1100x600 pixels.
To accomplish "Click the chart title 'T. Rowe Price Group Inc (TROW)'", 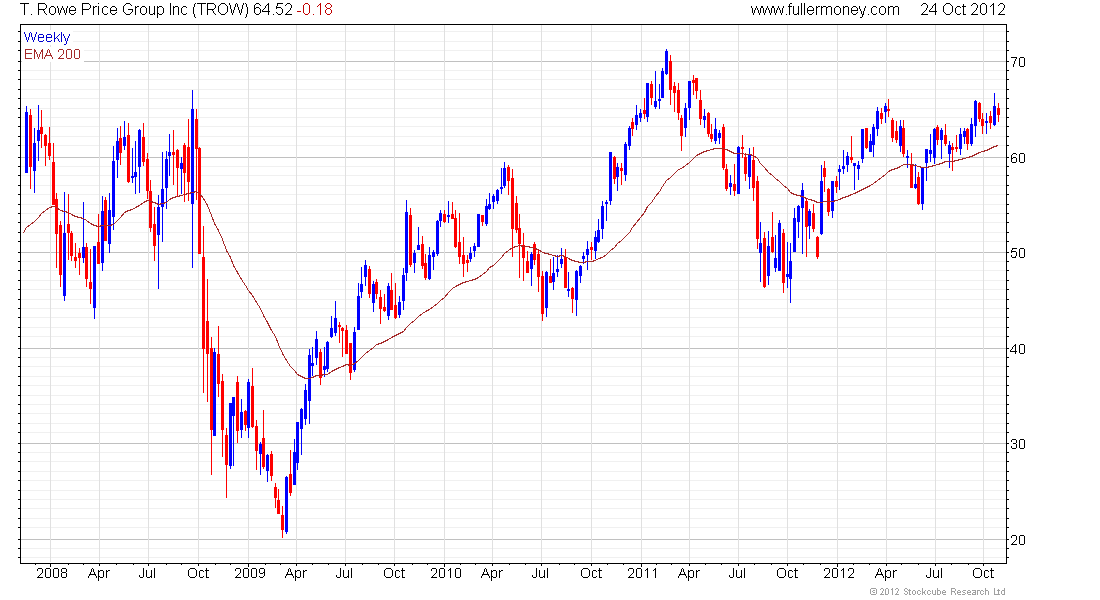I will click(x=135, y=10).
